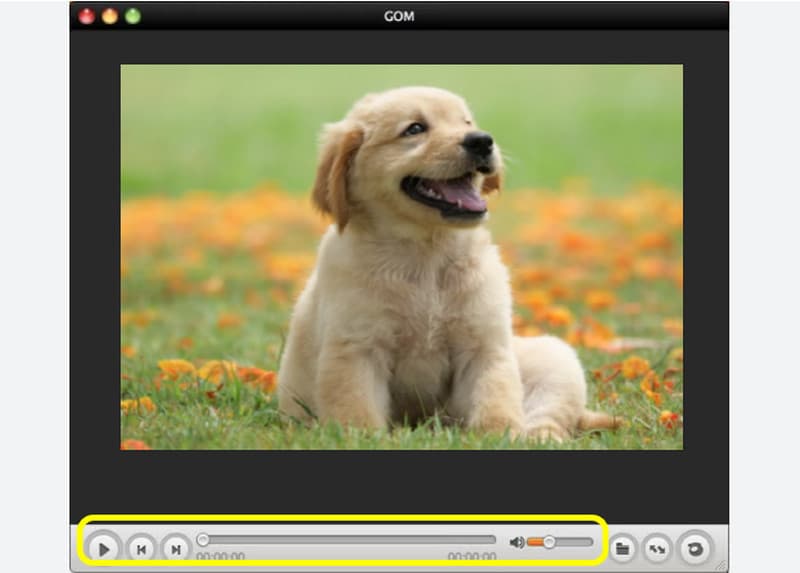Mute audio via the speaker icon
The width and height of the screenshot is (800, 573).
516,542
